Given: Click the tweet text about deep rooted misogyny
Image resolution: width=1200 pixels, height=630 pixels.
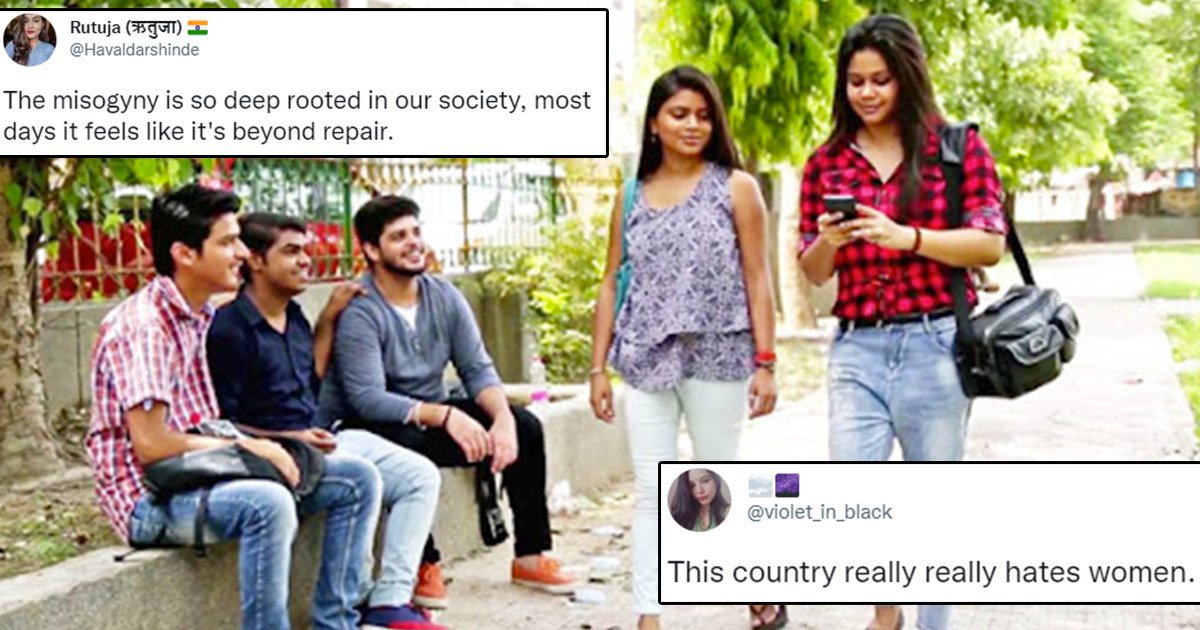Looking at the screenshot, I should 298,116.
